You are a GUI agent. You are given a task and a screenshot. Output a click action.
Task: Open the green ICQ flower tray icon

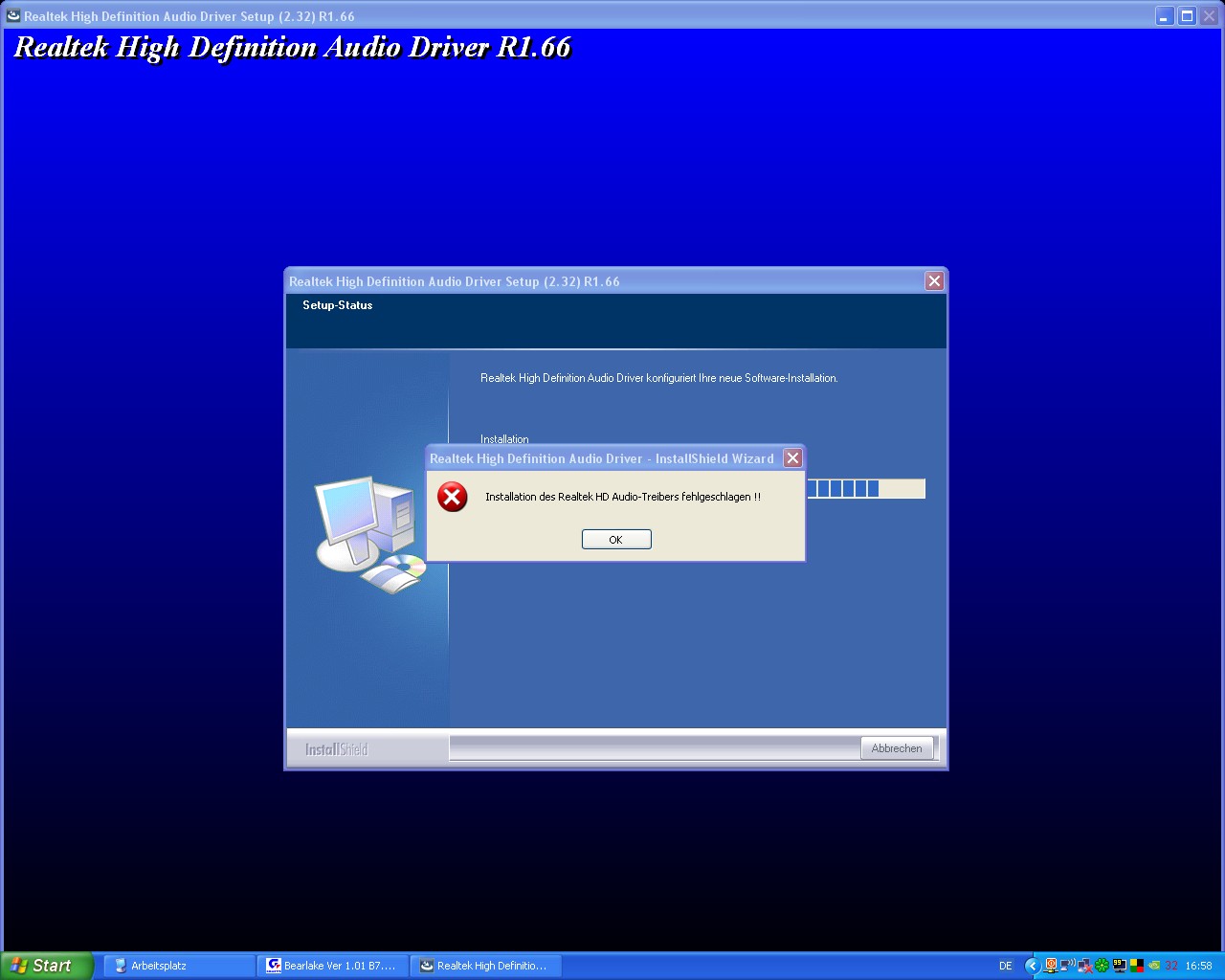(x=1102, y=966)
